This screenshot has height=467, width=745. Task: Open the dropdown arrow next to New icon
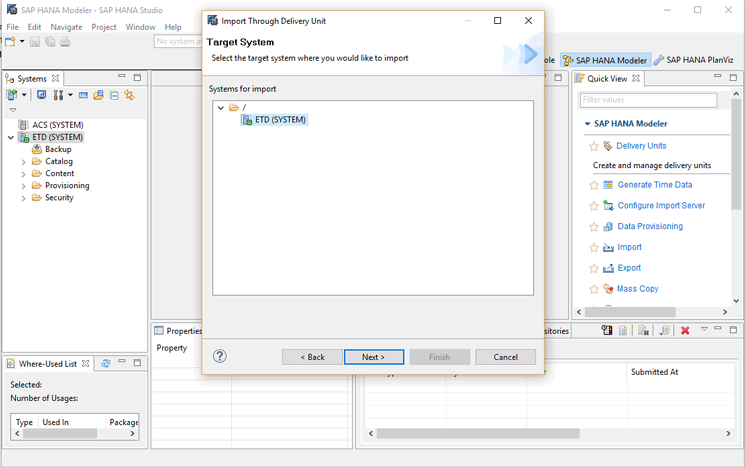tap(22, 42)
